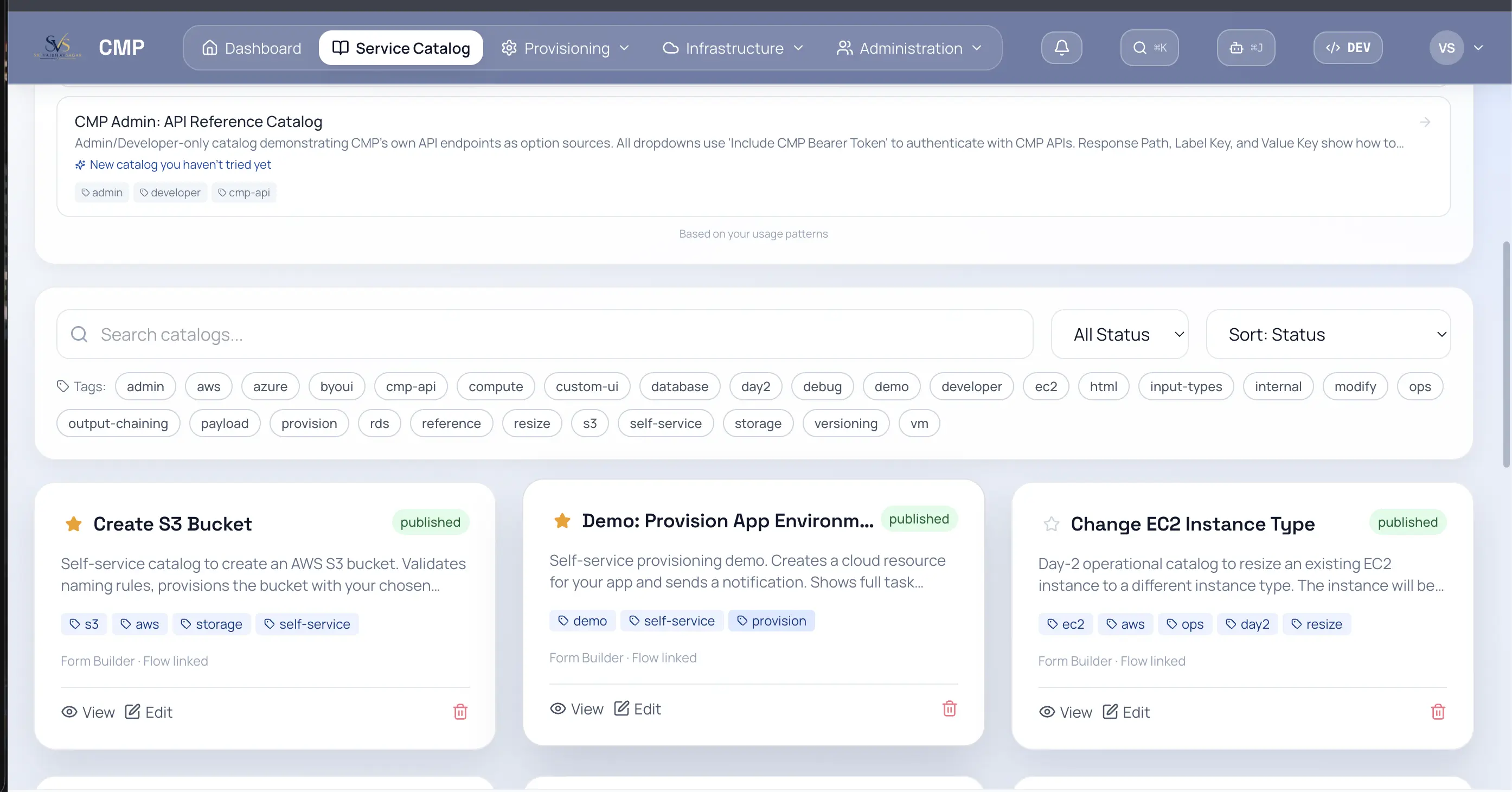Open the notifications bell
Screen dimensions: 1512x792
[1061, 48]
